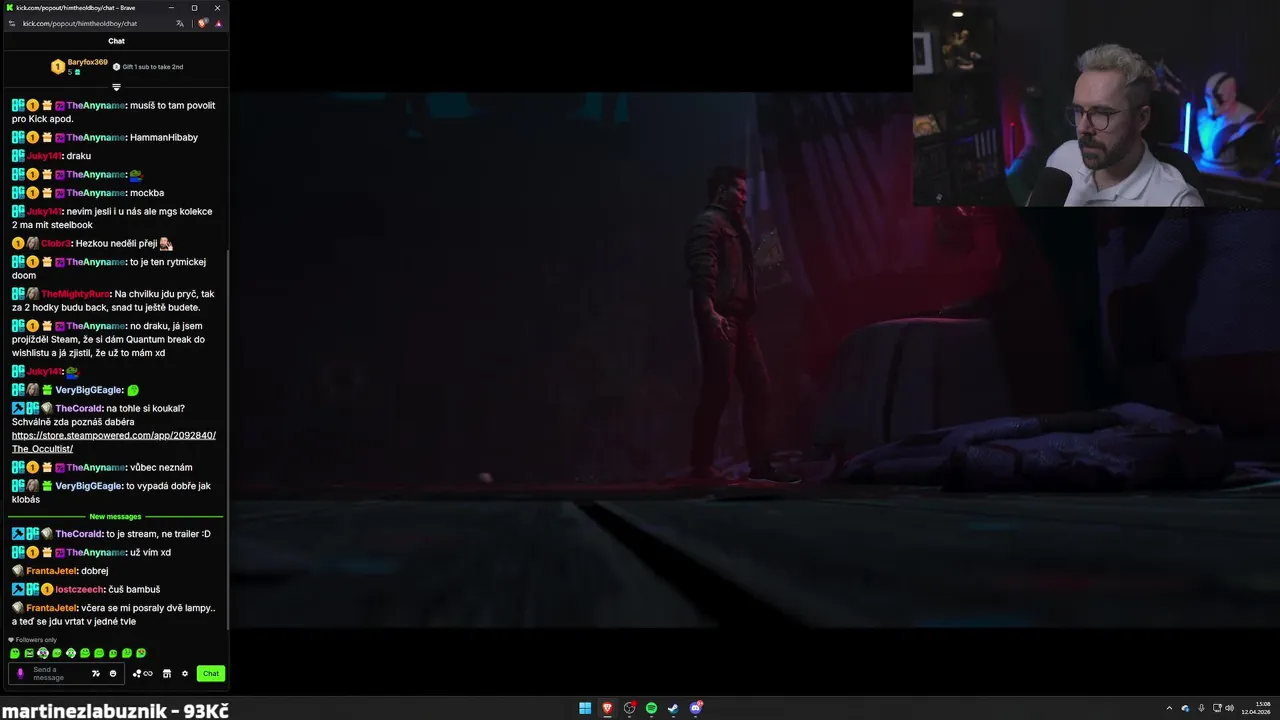View site settings icon left of URL
The height and width of the screenshot is (720, 1280).
click(x=12, y=23)
